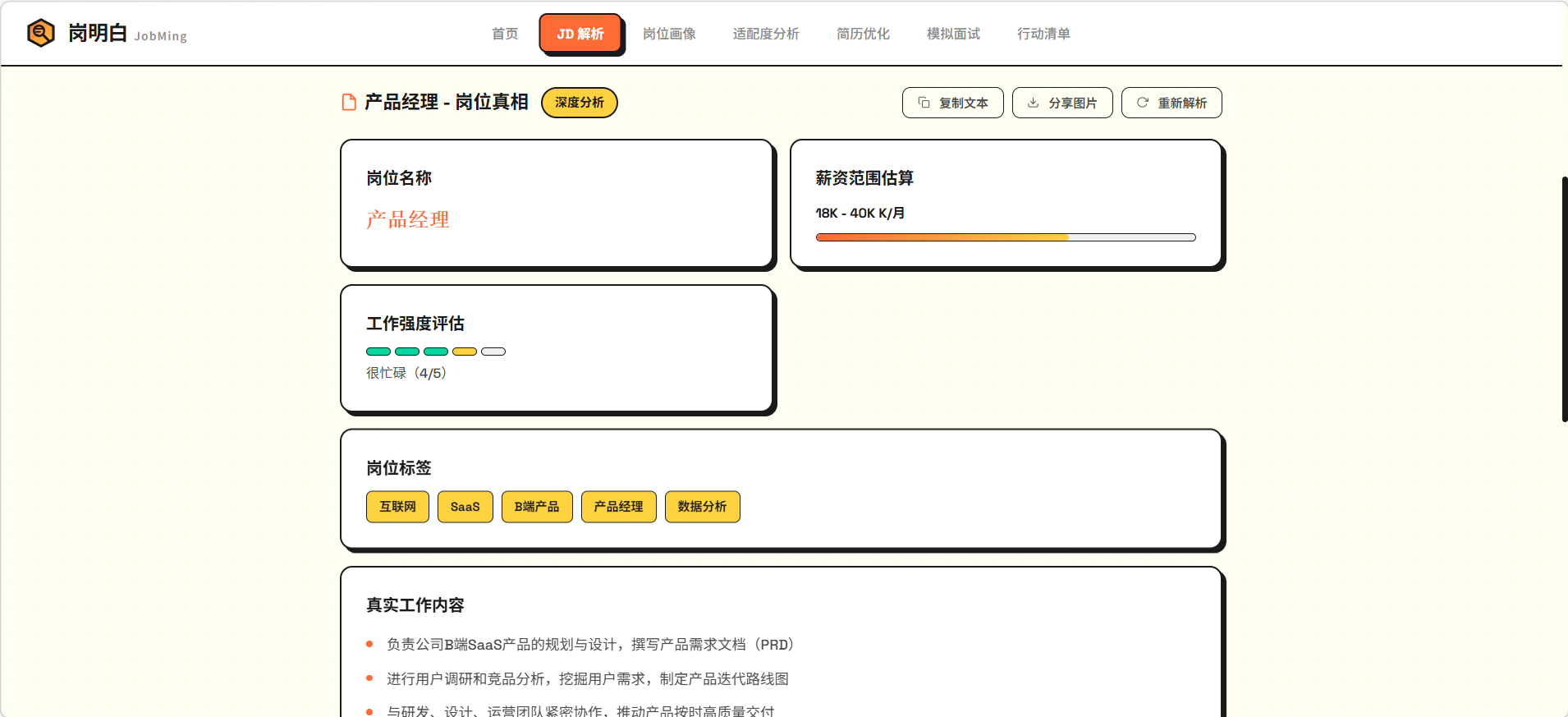Image resolution: width=1568 pixels, height=717 pixels.
Task: Click the 数据分析 tag
Action: (x=702, y=507)
